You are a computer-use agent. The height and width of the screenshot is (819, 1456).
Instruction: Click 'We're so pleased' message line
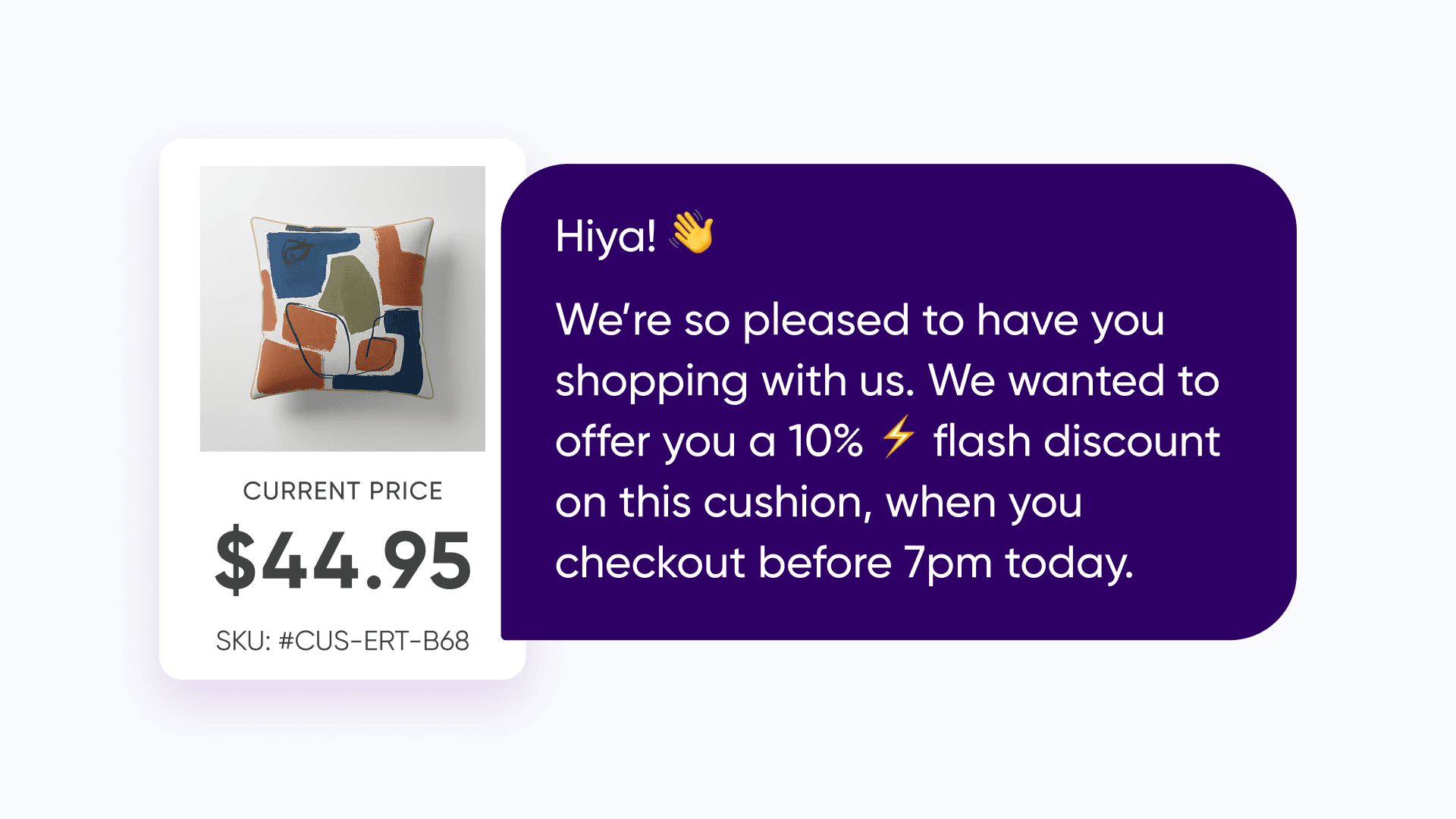pyautogui.click(x=860, y=319)
